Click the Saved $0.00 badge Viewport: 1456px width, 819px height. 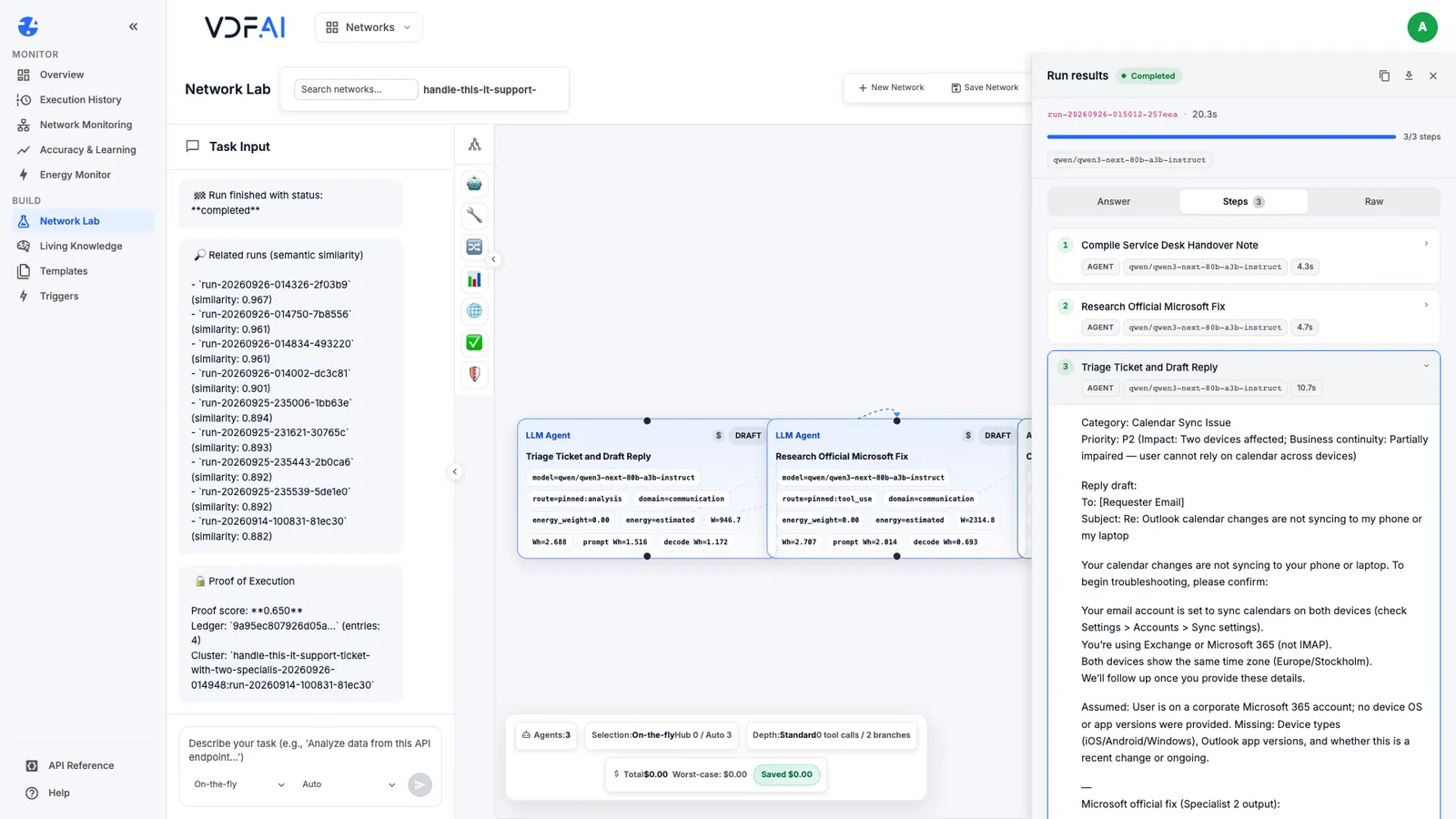click(786, 775)
